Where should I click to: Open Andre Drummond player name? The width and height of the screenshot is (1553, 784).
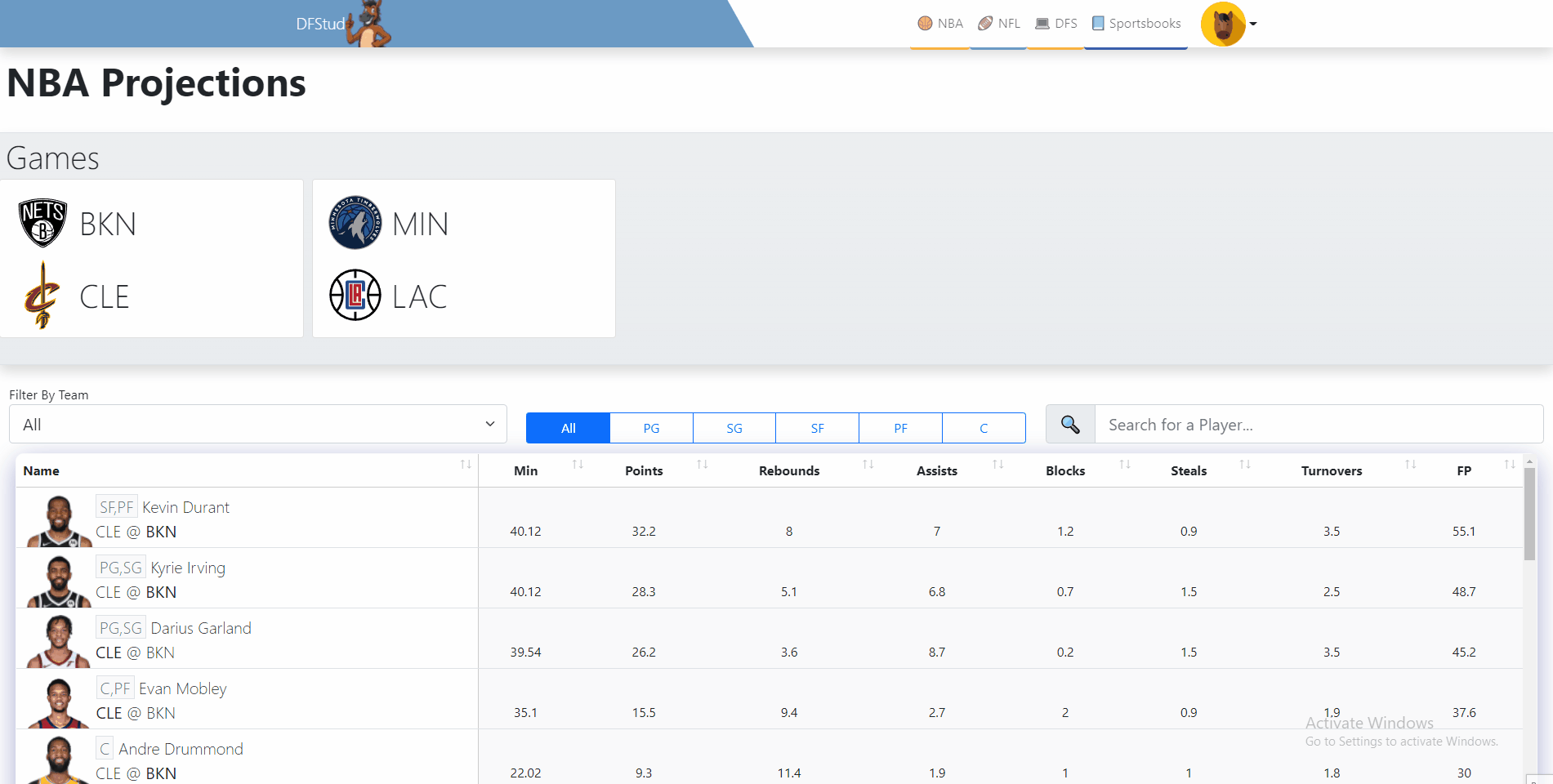tap(181, 749)
